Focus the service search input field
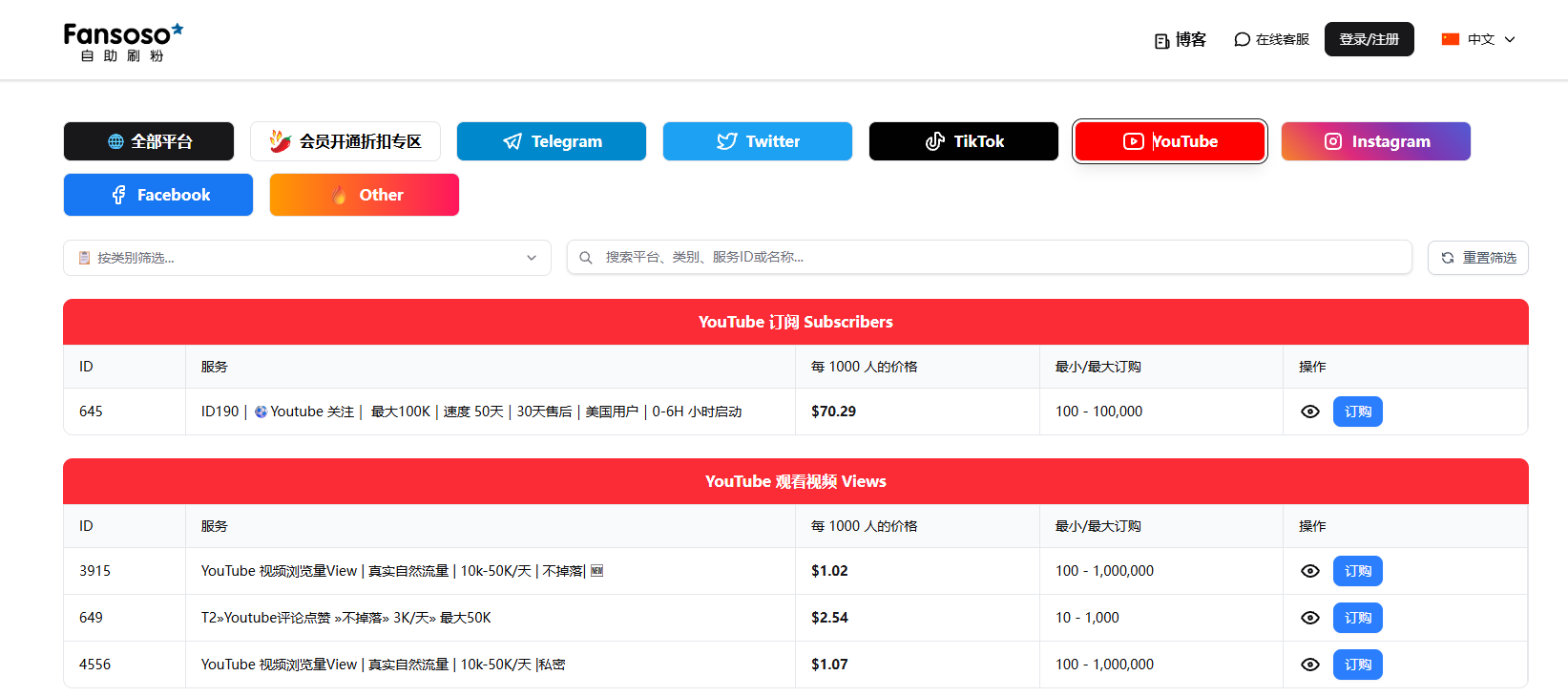This screenshot has width=1568, height=697. tap(990, 258)
